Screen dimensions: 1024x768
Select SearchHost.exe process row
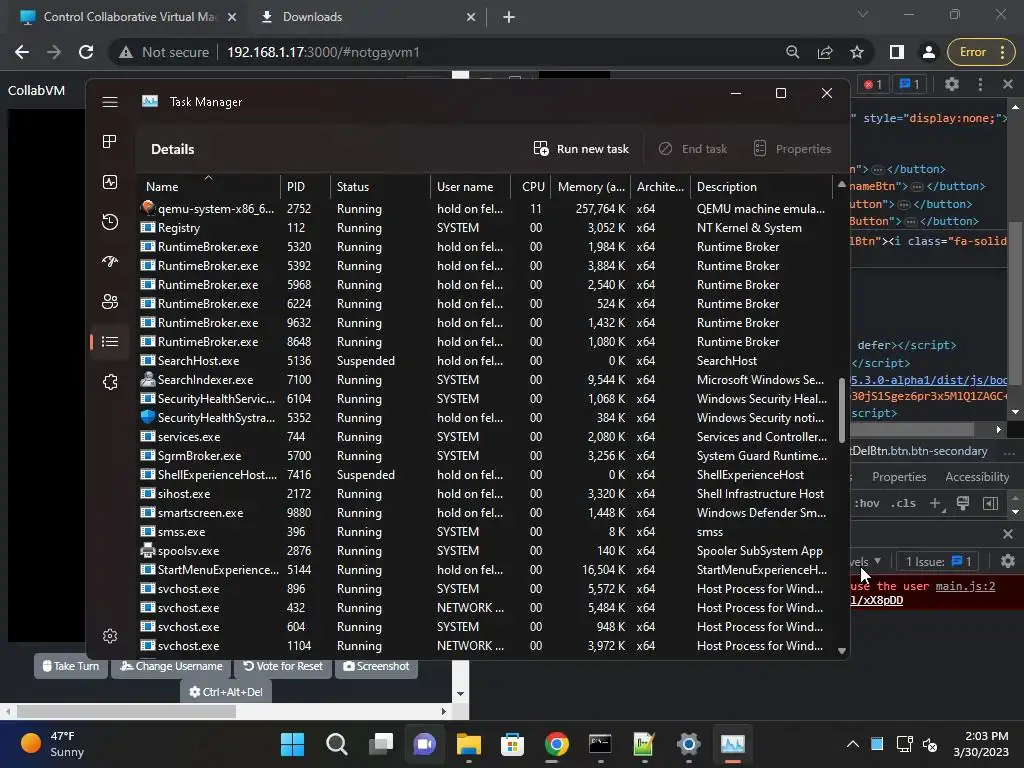click(486, 360)
